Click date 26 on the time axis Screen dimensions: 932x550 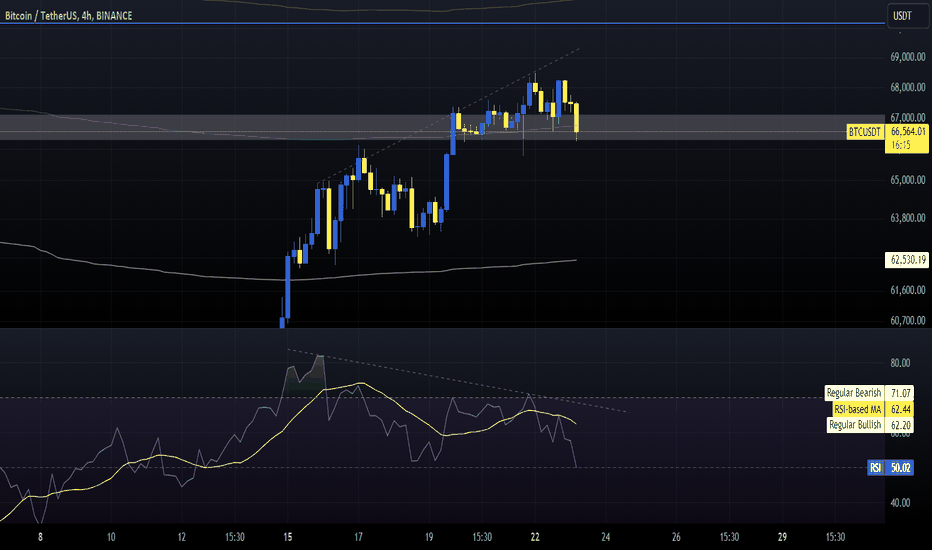(676, 537)
